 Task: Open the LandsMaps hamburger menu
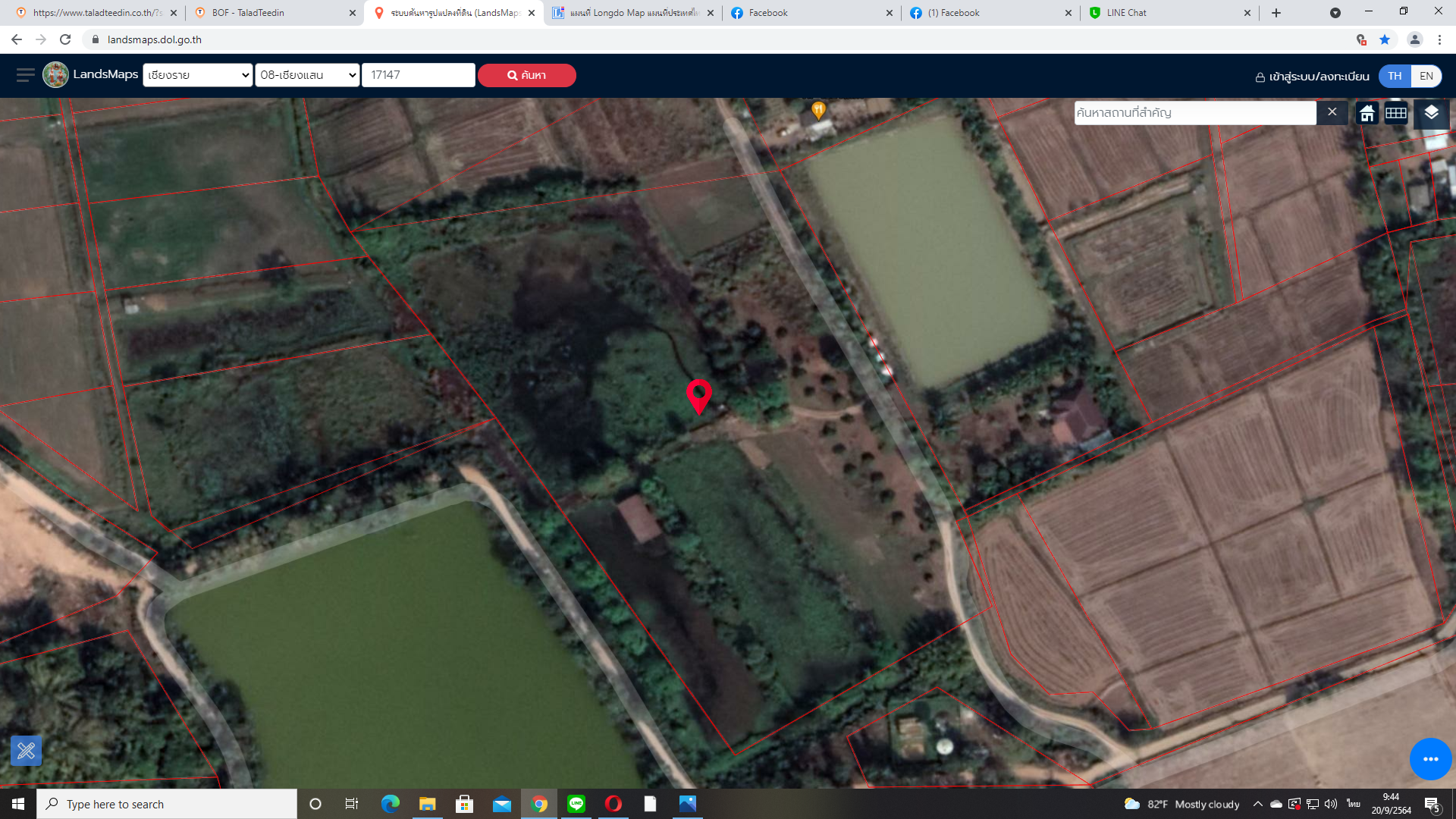tap(25, 74)
